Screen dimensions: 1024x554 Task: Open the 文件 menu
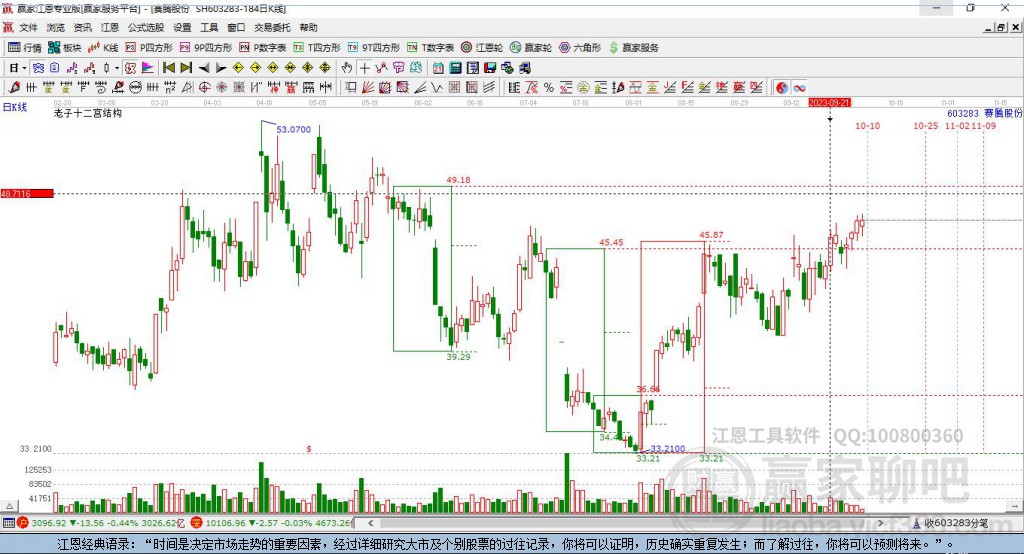click(x=29, y=27)
